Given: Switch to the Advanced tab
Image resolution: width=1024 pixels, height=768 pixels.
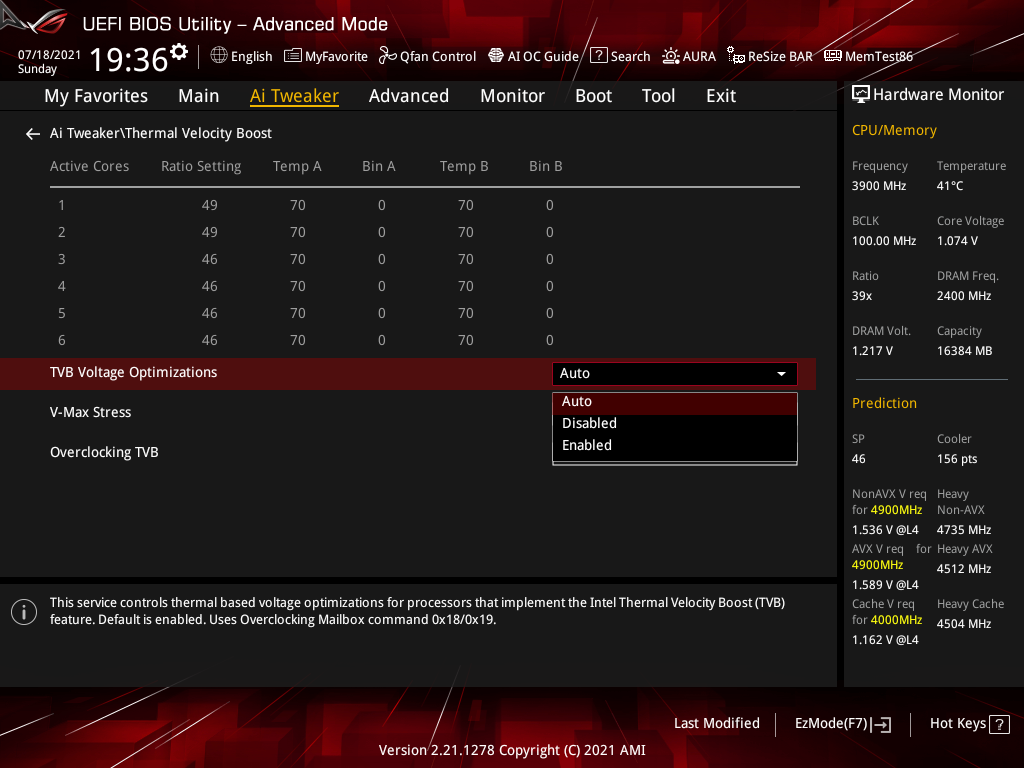Looking at the screenshot, I should click(x=409, y=95).
